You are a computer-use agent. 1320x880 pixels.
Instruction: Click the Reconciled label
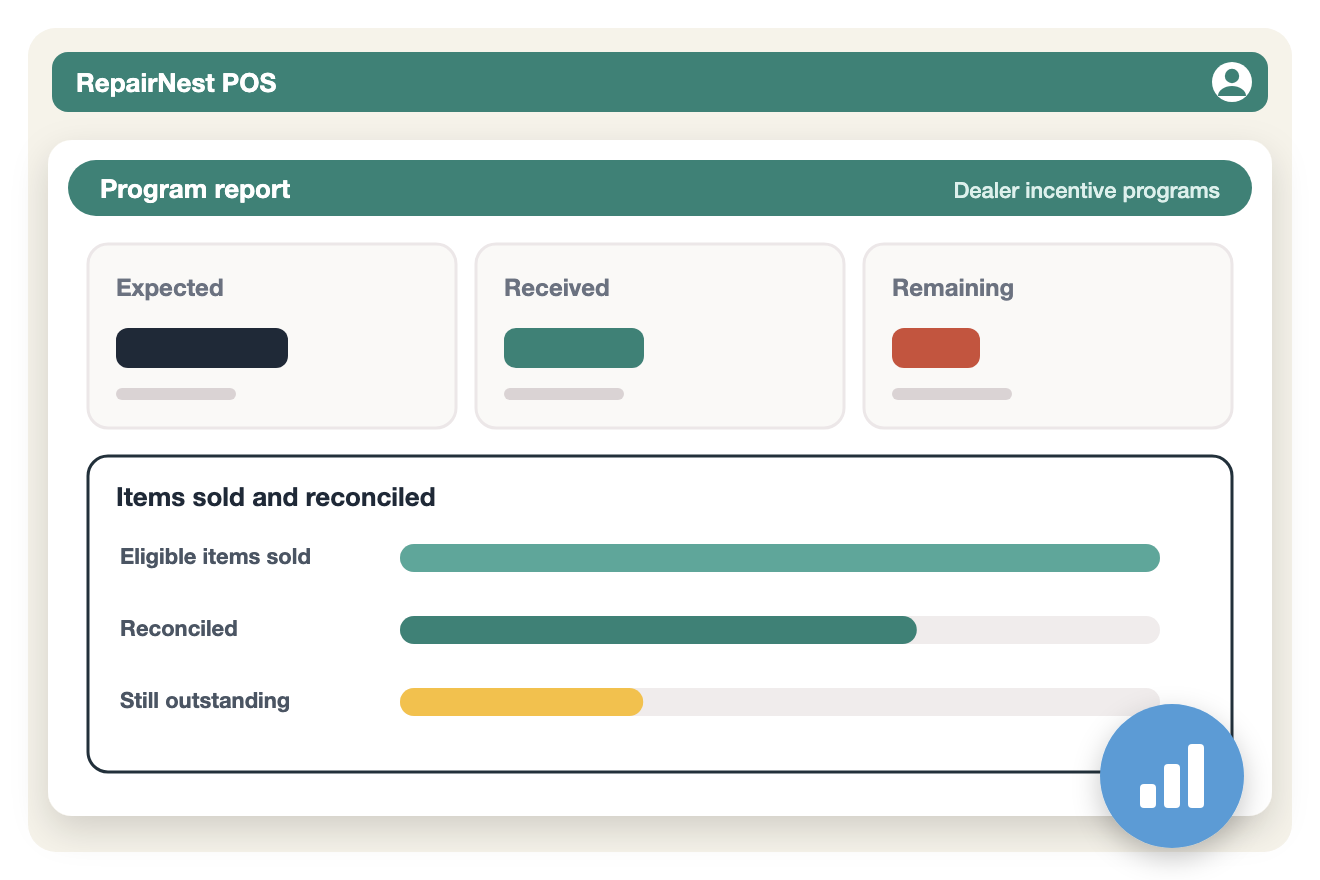(179, 629)
